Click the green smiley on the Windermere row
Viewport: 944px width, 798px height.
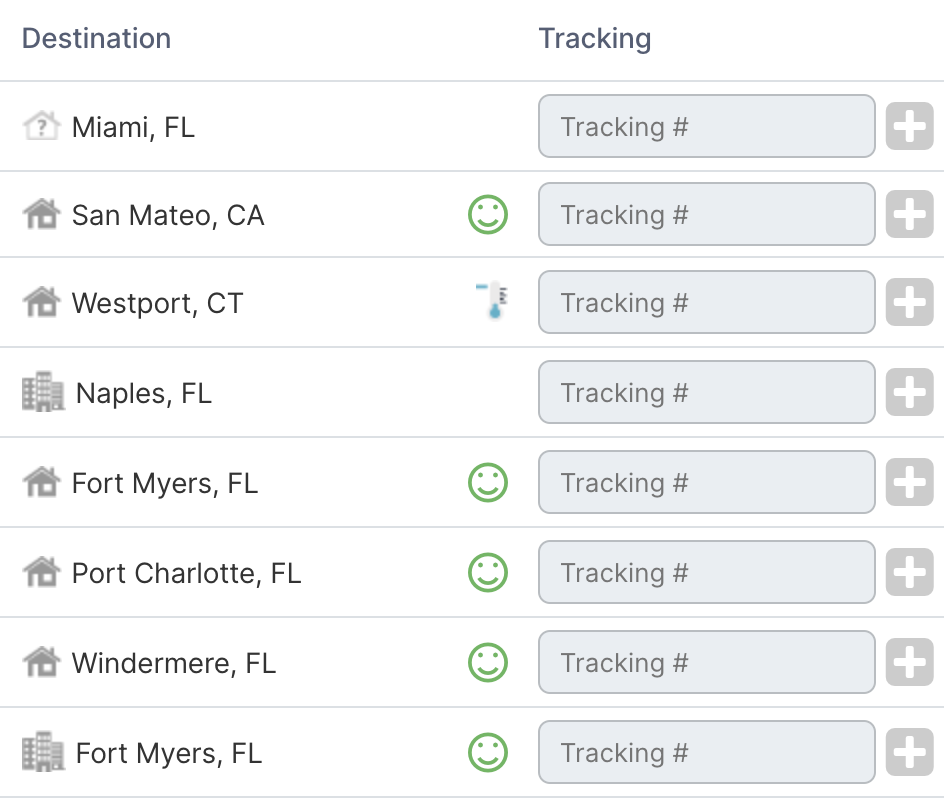(x=488, y=663)
